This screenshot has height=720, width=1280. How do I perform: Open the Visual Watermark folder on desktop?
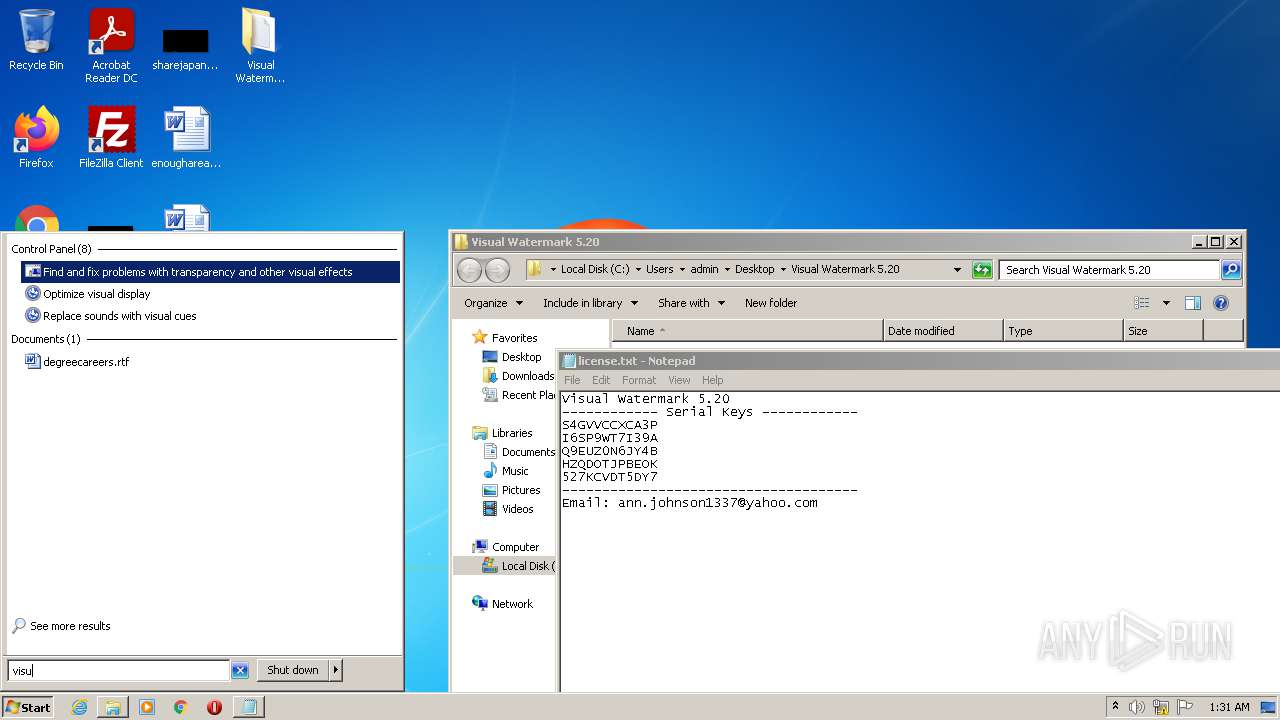pos(260,46)
